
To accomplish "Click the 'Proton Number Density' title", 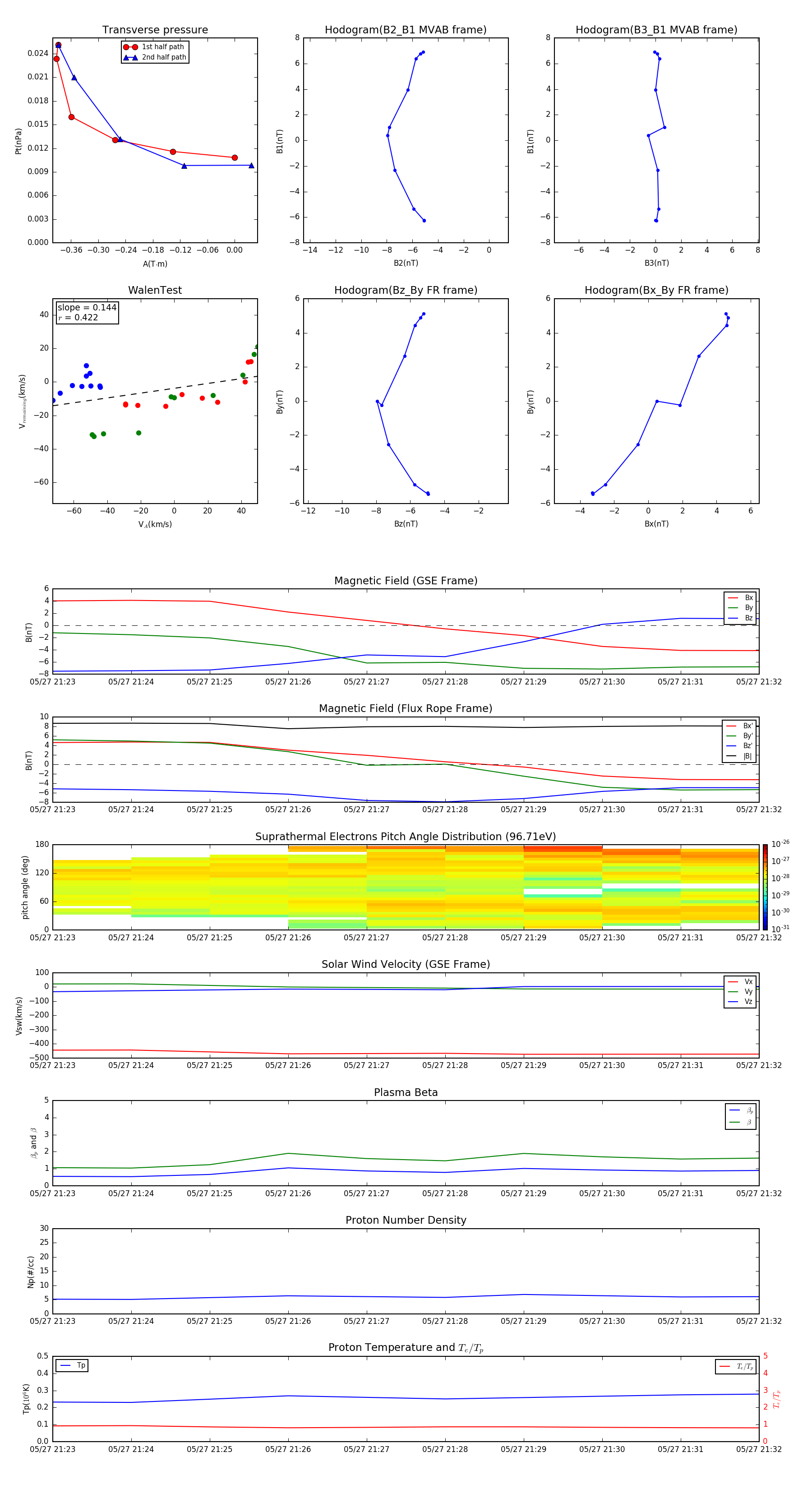I will point(406,1220).
